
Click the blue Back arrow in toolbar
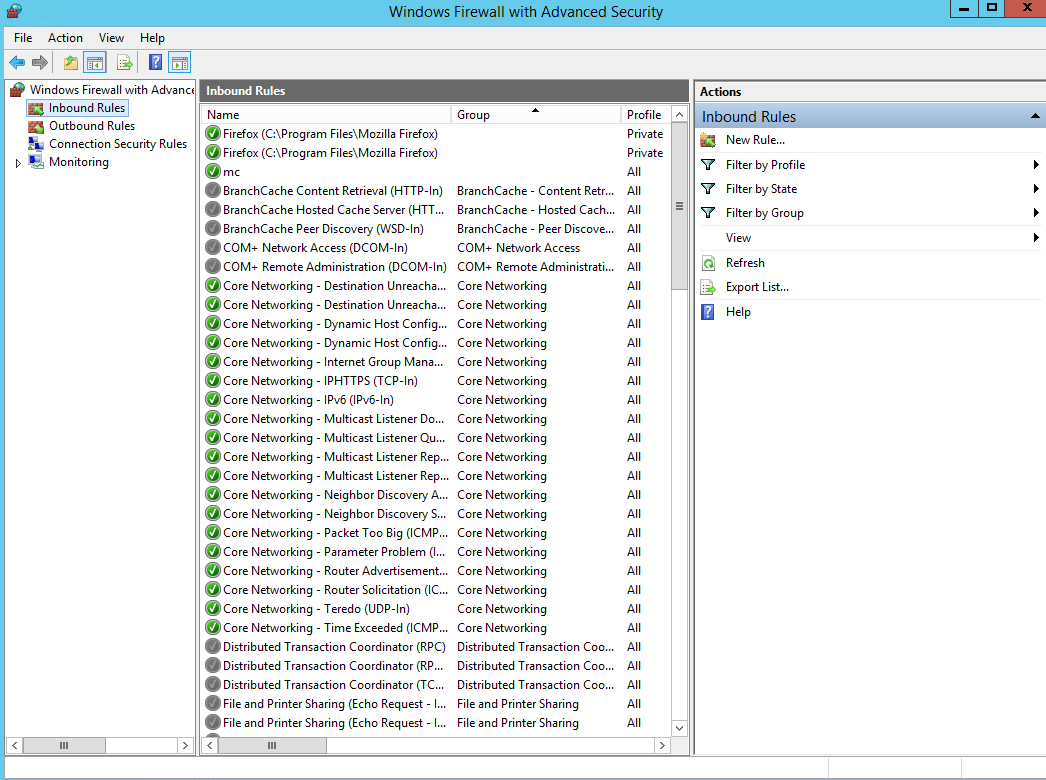pyautogui.click(x=17, y=63)
